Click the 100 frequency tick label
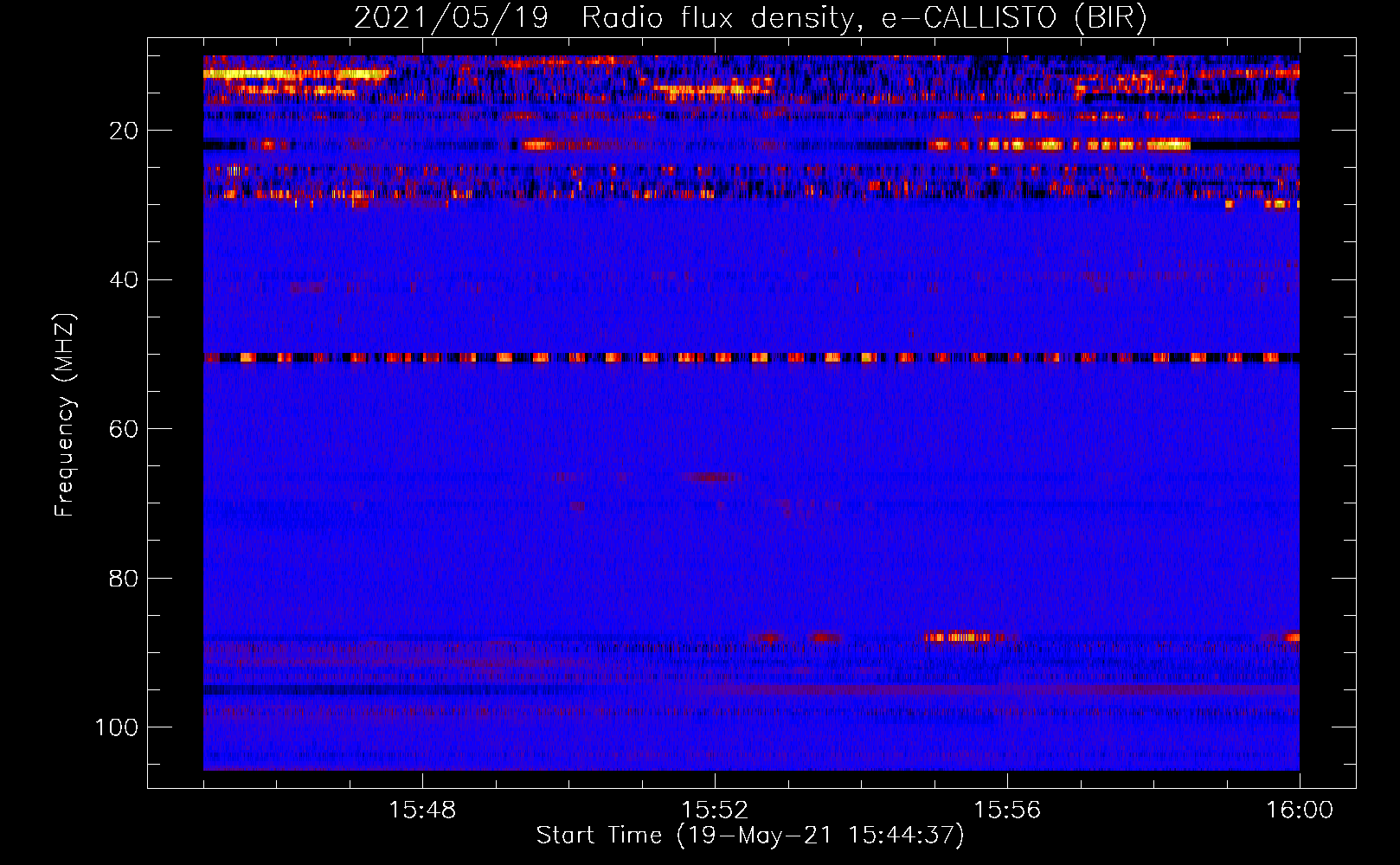Screen dimensions: 1400x865 click(117, 727)
